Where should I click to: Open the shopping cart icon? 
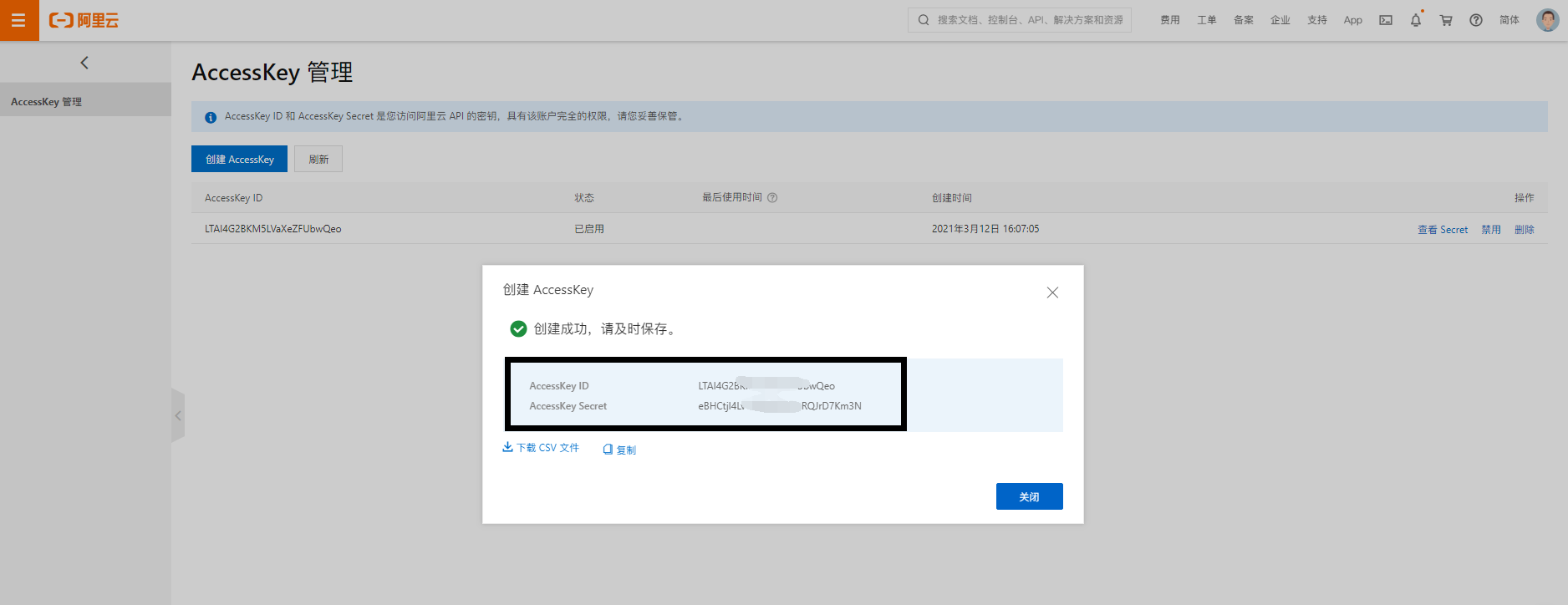pyautogui.click(x=1446, y=20)
